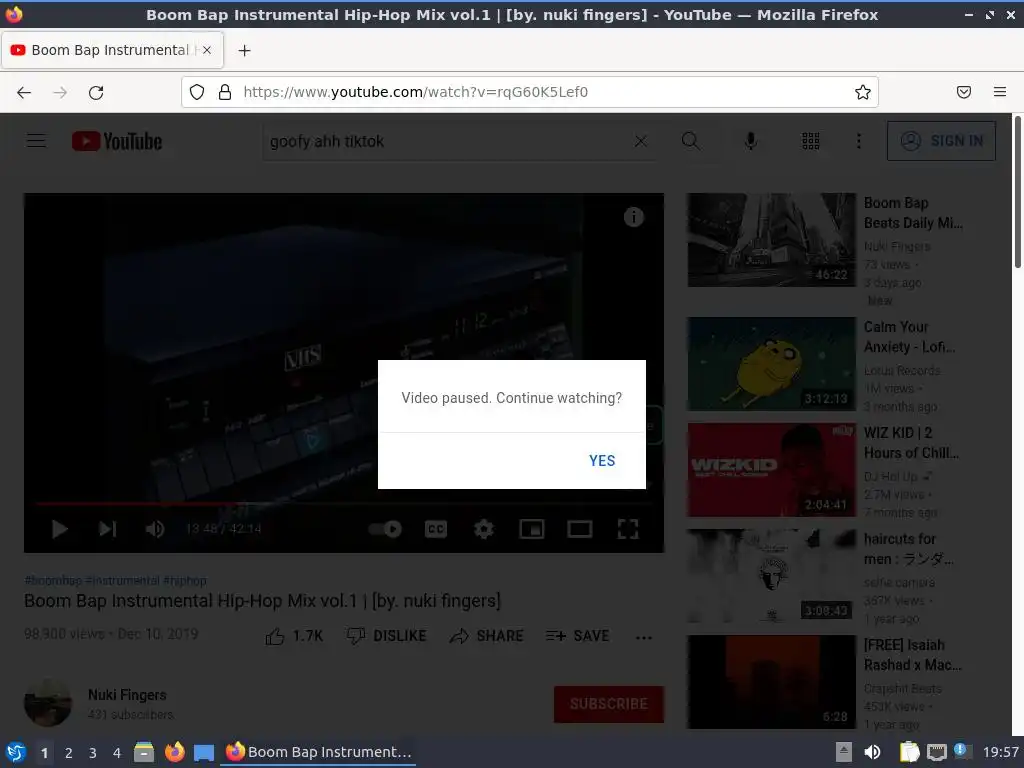Viewport: 1024px width, 768px height.
Task: Open the Nuki Fingers channel name
Action: (127, 695)
